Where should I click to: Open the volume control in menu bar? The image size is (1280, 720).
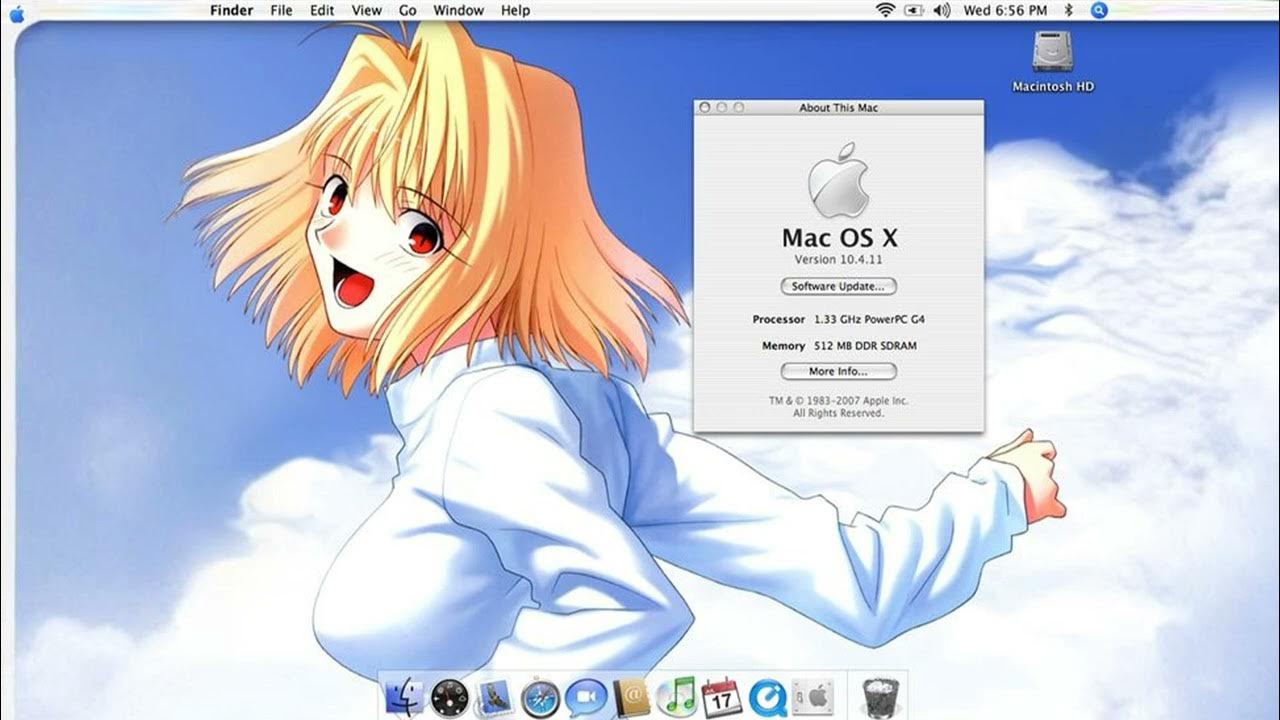tap(941, 10)
